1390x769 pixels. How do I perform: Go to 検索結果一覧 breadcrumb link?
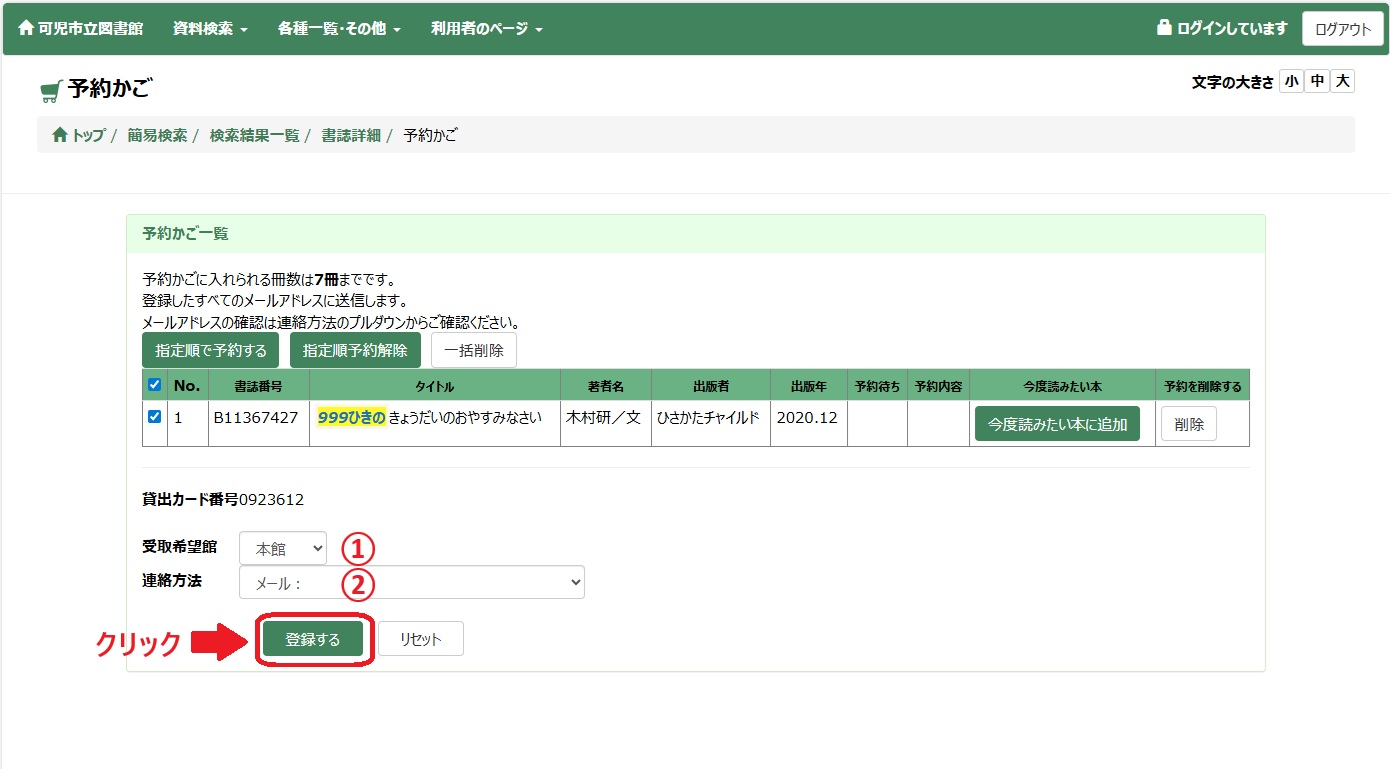(x=254, y=135)
